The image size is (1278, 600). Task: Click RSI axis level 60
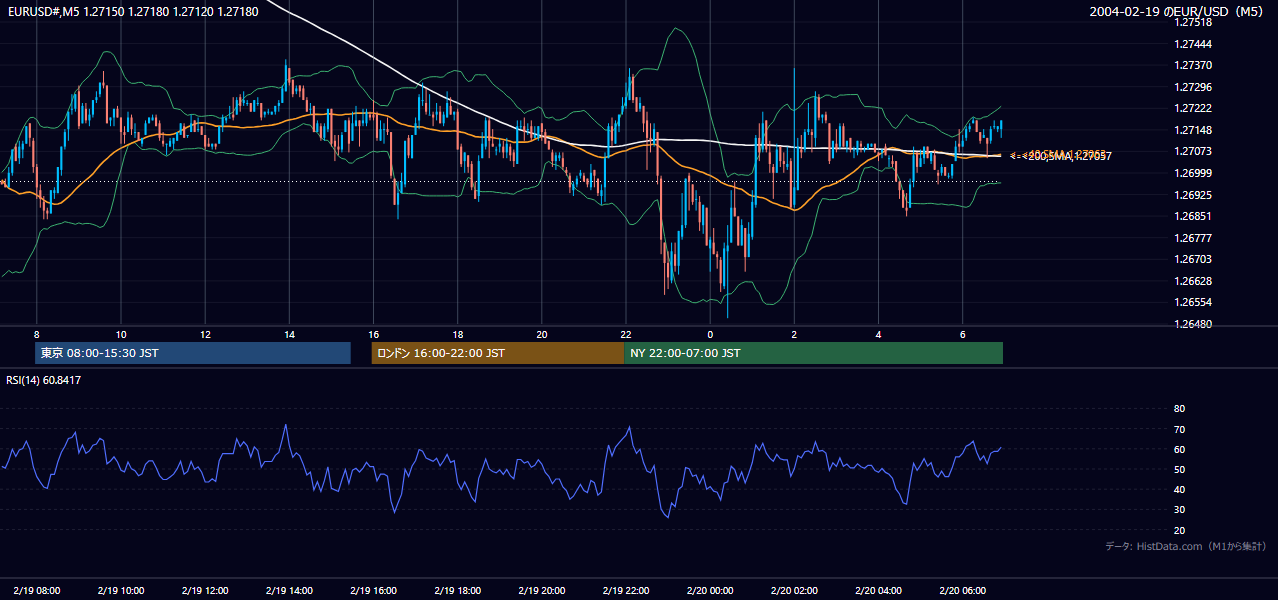click(1179, 449)
